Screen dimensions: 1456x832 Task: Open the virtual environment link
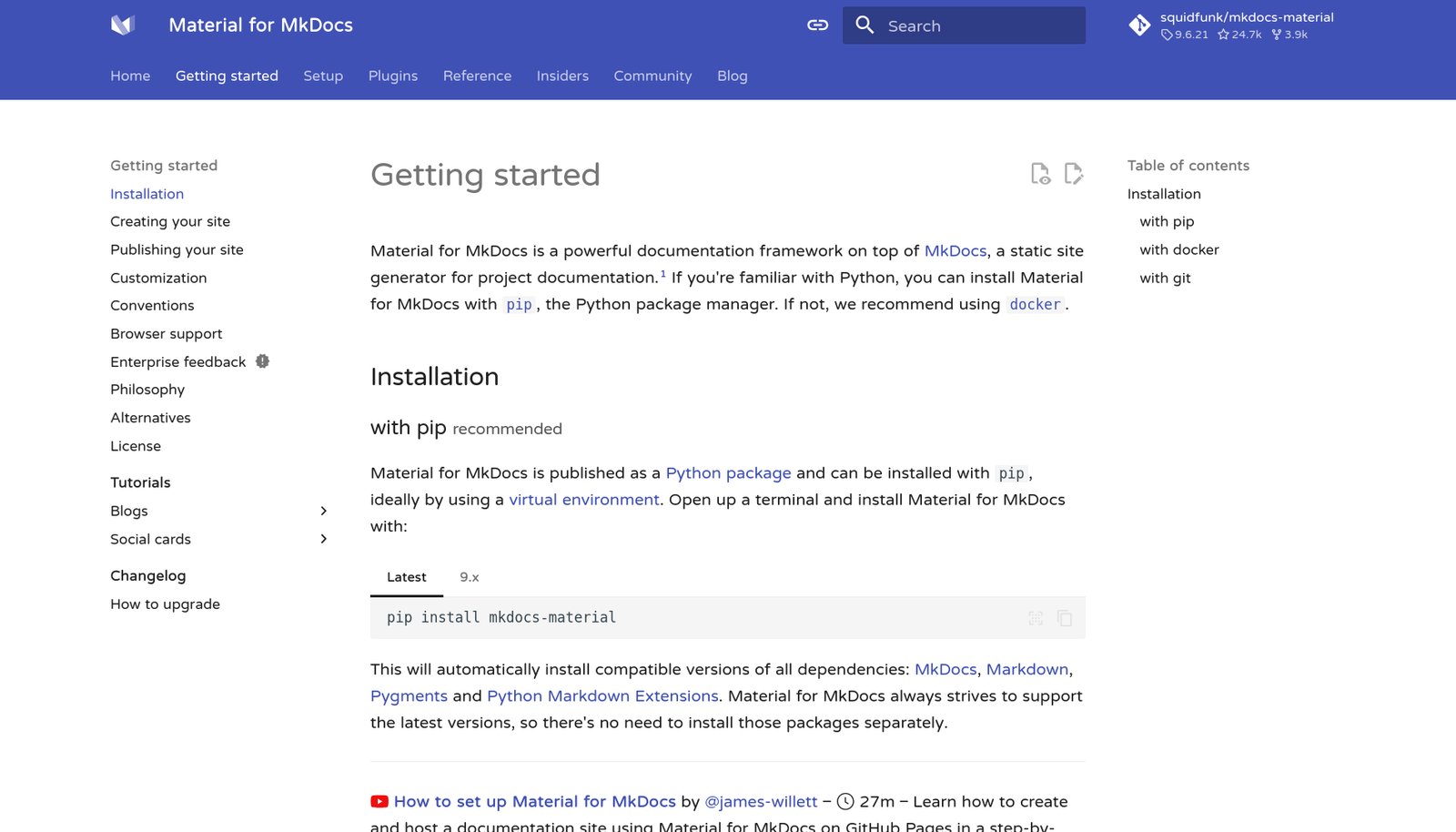click(x=584, y=500)
